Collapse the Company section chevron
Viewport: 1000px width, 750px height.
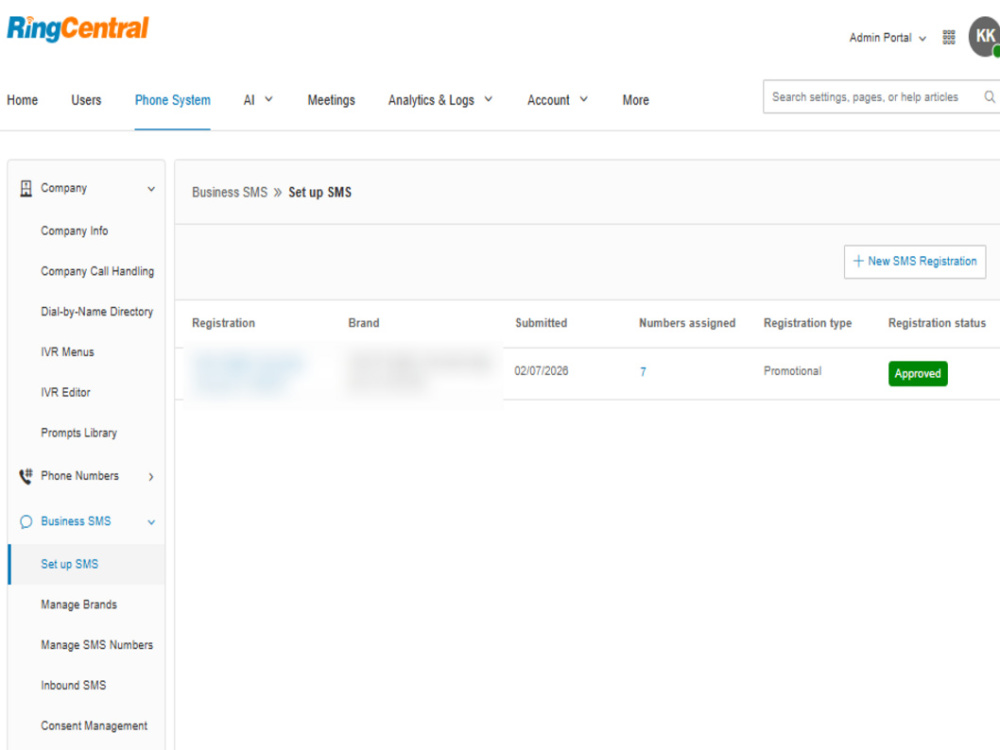click(151, 189)
